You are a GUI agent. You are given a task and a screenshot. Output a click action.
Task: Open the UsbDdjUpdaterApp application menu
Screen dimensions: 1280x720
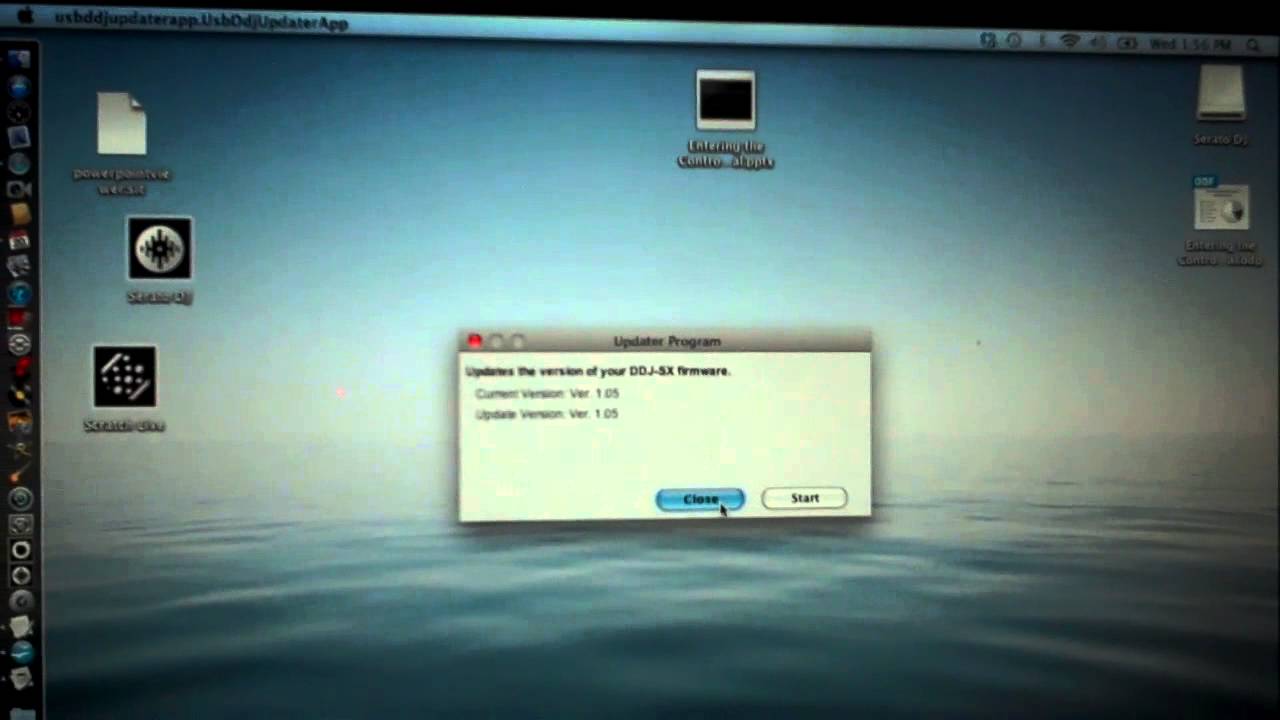pos(201,21)
